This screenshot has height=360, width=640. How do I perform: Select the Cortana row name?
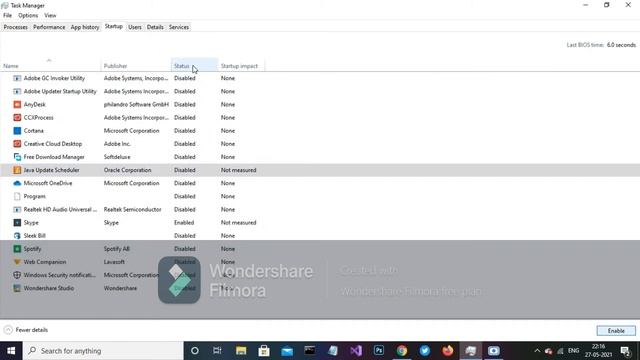33,131
